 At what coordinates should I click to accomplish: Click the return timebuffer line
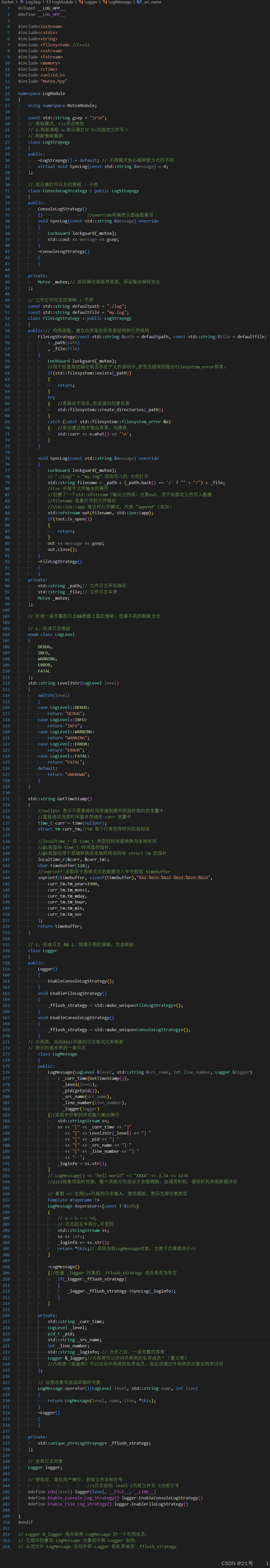pyautogui.click(x=60, y=926)
